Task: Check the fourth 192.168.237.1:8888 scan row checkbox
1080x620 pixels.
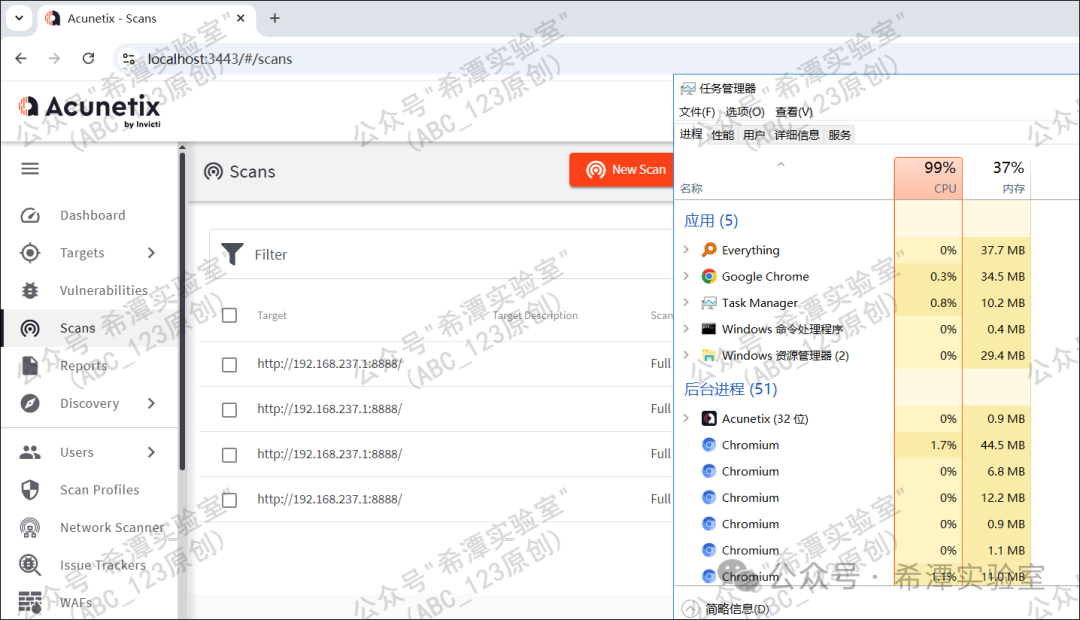Action: coord(229,500)
